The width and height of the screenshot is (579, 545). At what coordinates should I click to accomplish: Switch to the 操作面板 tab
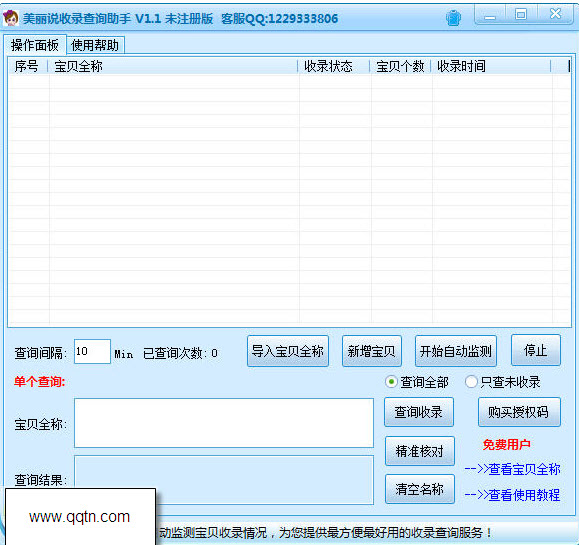pos(35,45)
